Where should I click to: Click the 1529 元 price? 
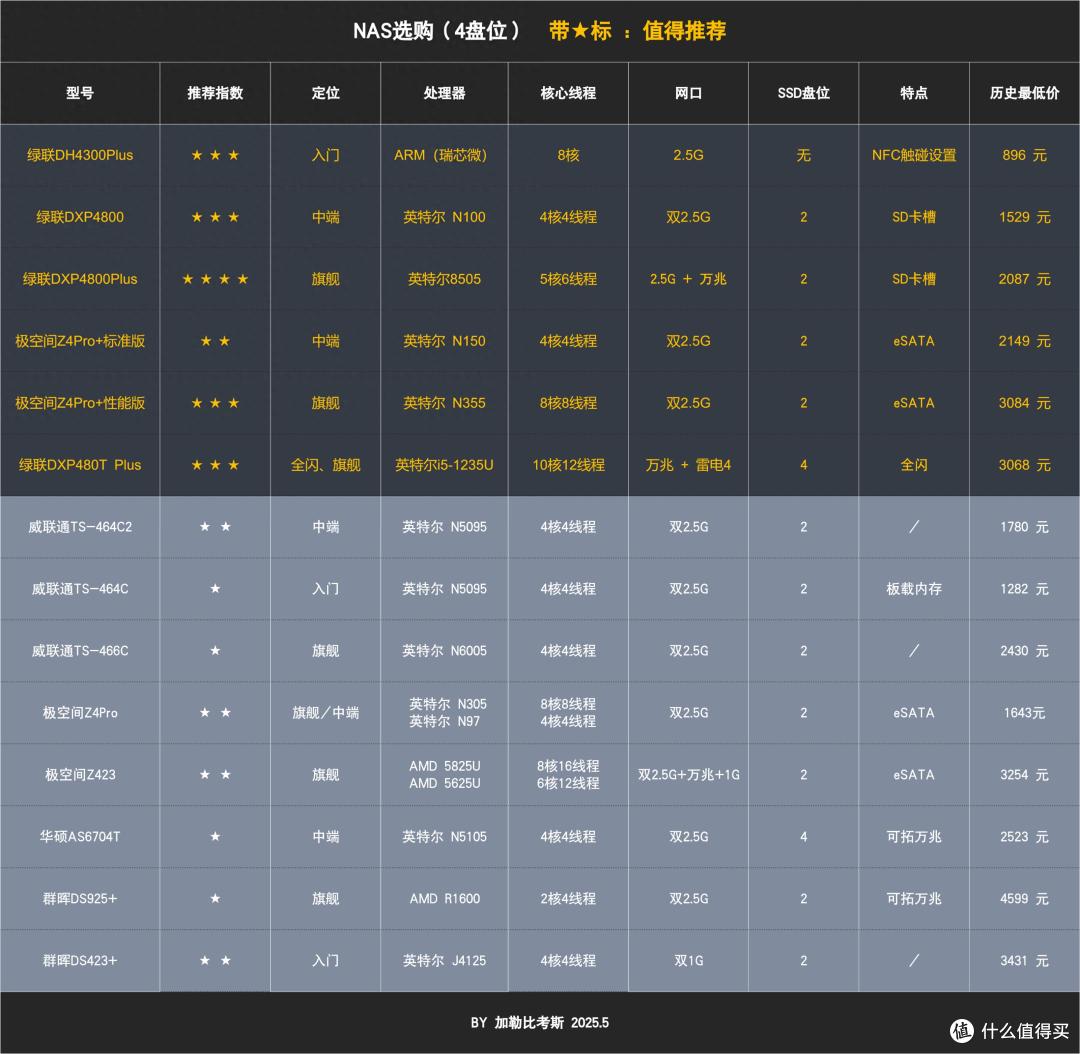tap(1024, 217)
